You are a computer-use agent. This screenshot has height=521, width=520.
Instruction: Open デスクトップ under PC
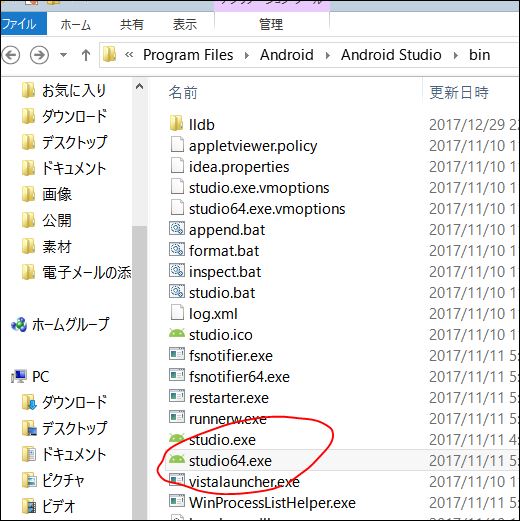(74, 428)
